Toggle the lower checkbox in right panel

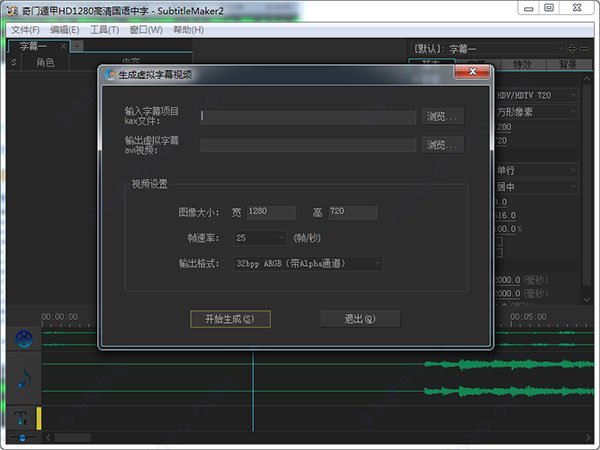(499, 253)
